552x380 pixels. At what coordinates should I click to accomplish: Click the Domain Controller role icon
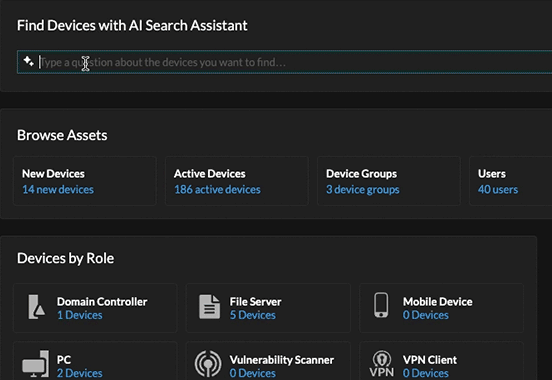37,307
